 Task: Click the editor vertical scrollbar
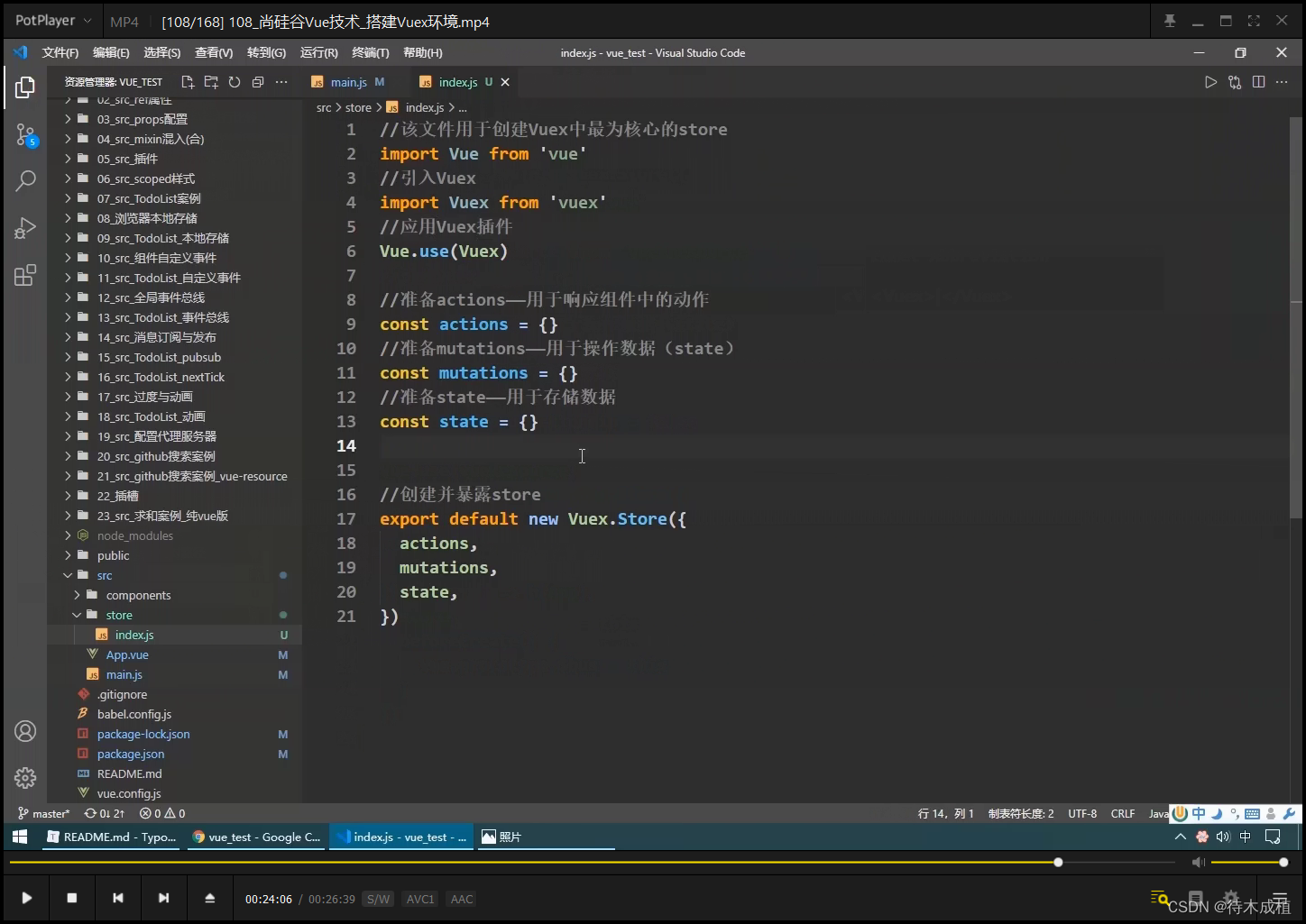[x=1296, y=316]
